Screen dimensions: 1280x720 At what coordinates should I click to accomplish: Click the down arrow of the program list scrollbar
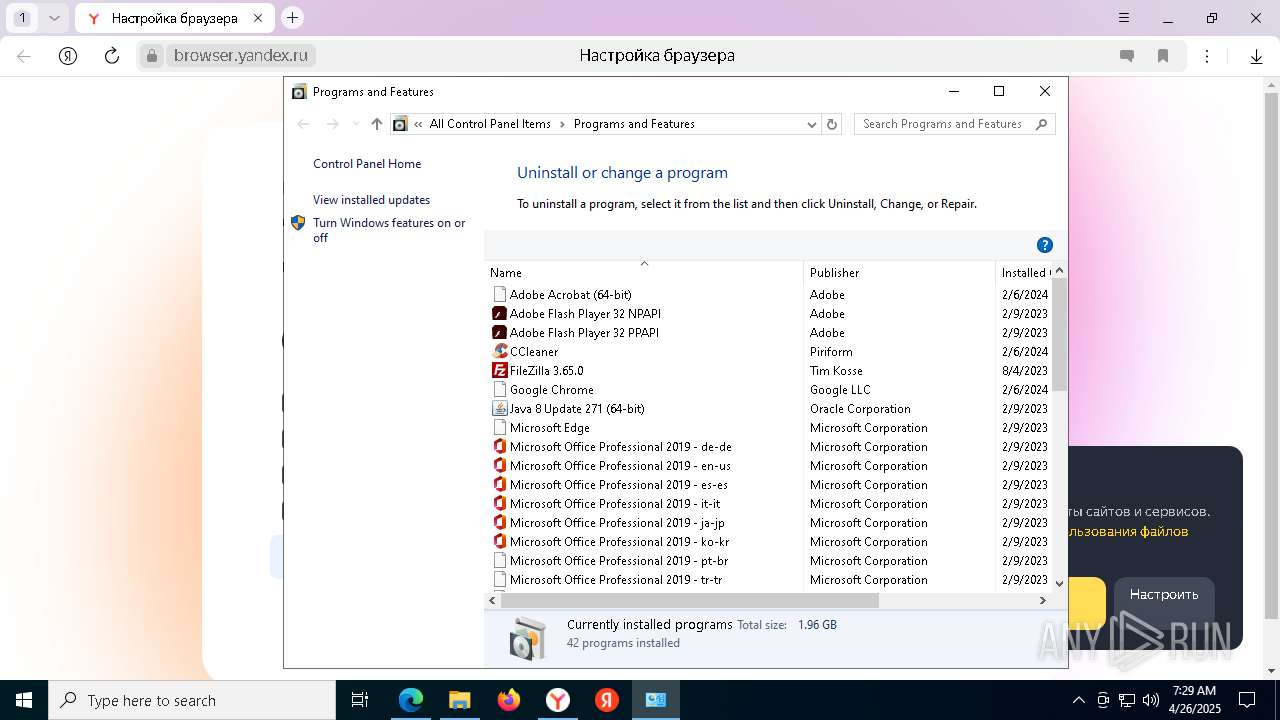(x=1060, y=583)
